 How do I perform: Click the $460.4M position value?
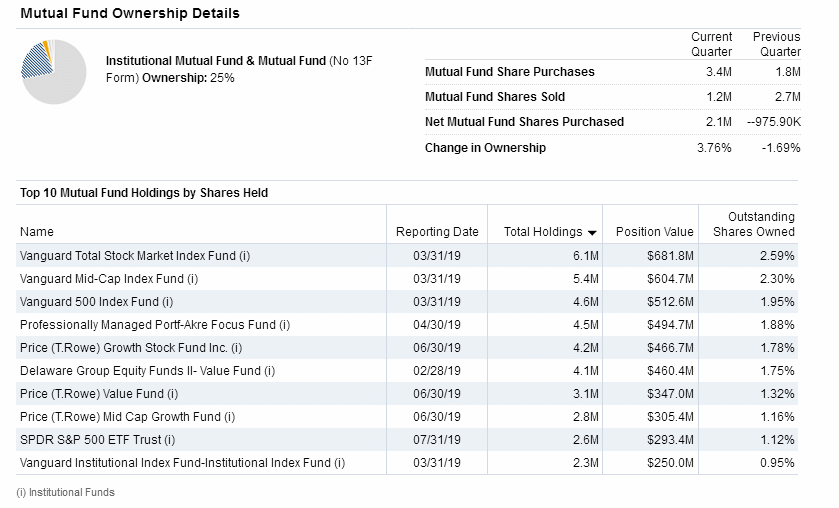click(670, 371)
